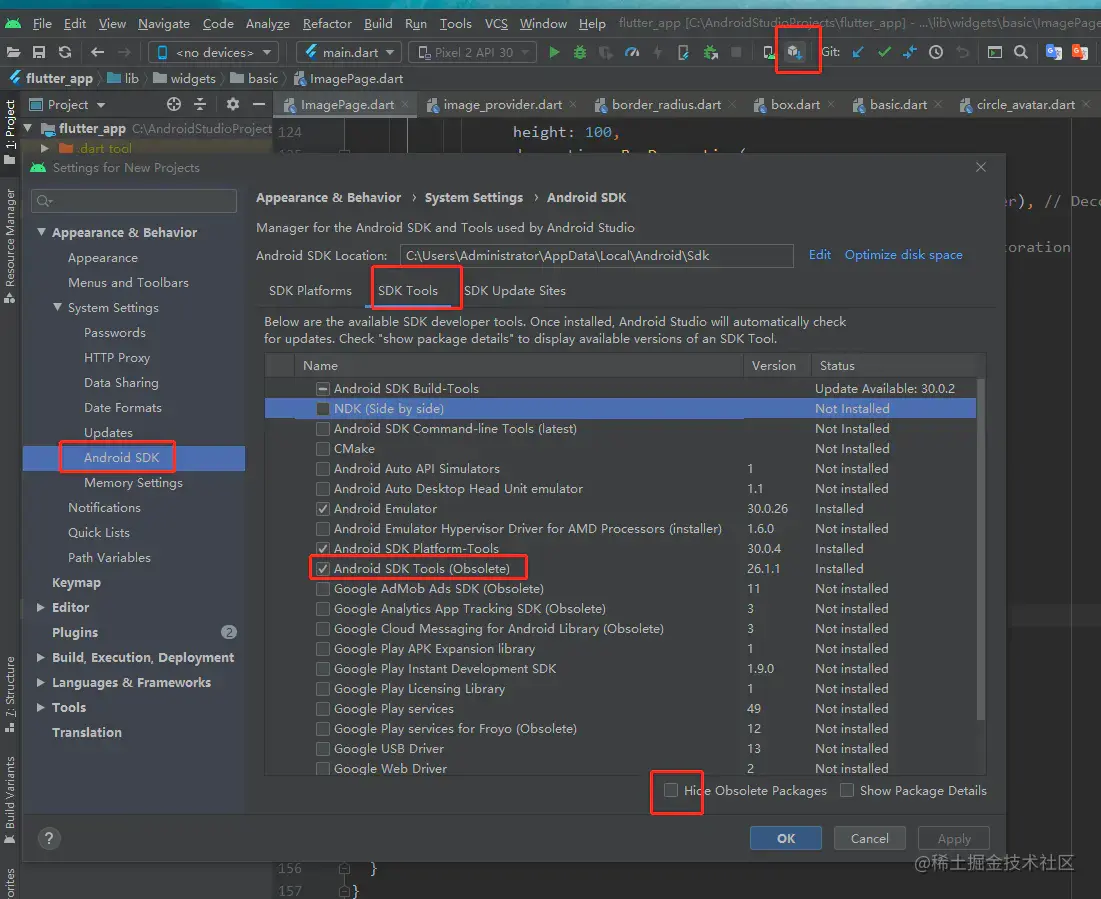Click the green Run button
This screenshot has width=1101, height=899.
[x=554, y=52]
